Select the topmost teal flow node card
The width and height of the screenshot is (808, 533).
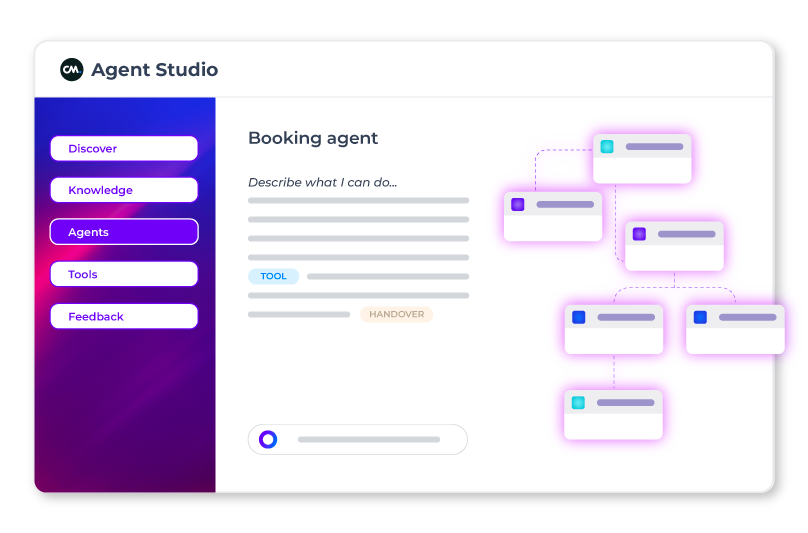coord(642,159)
